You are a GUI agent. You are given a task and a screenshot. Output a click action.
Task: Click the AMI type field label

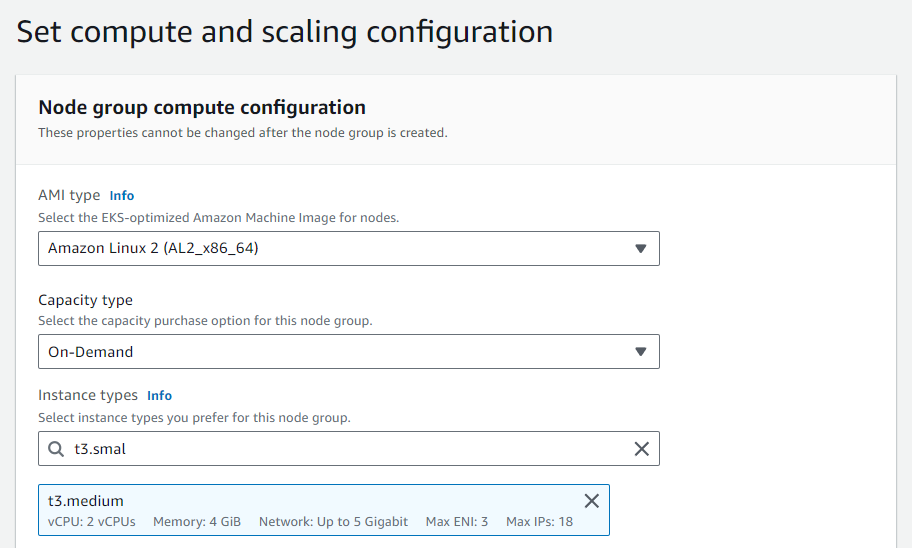click(x=69, y=195)
